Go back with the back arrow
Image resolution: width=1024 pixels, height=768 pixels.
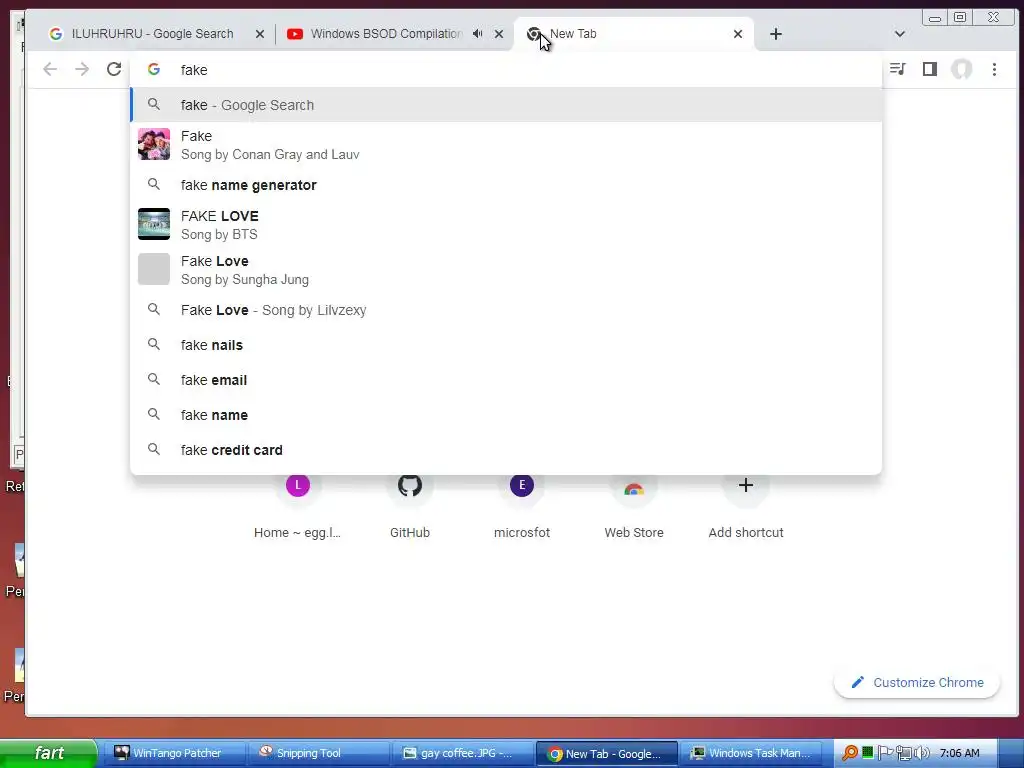tap(50, 69)
